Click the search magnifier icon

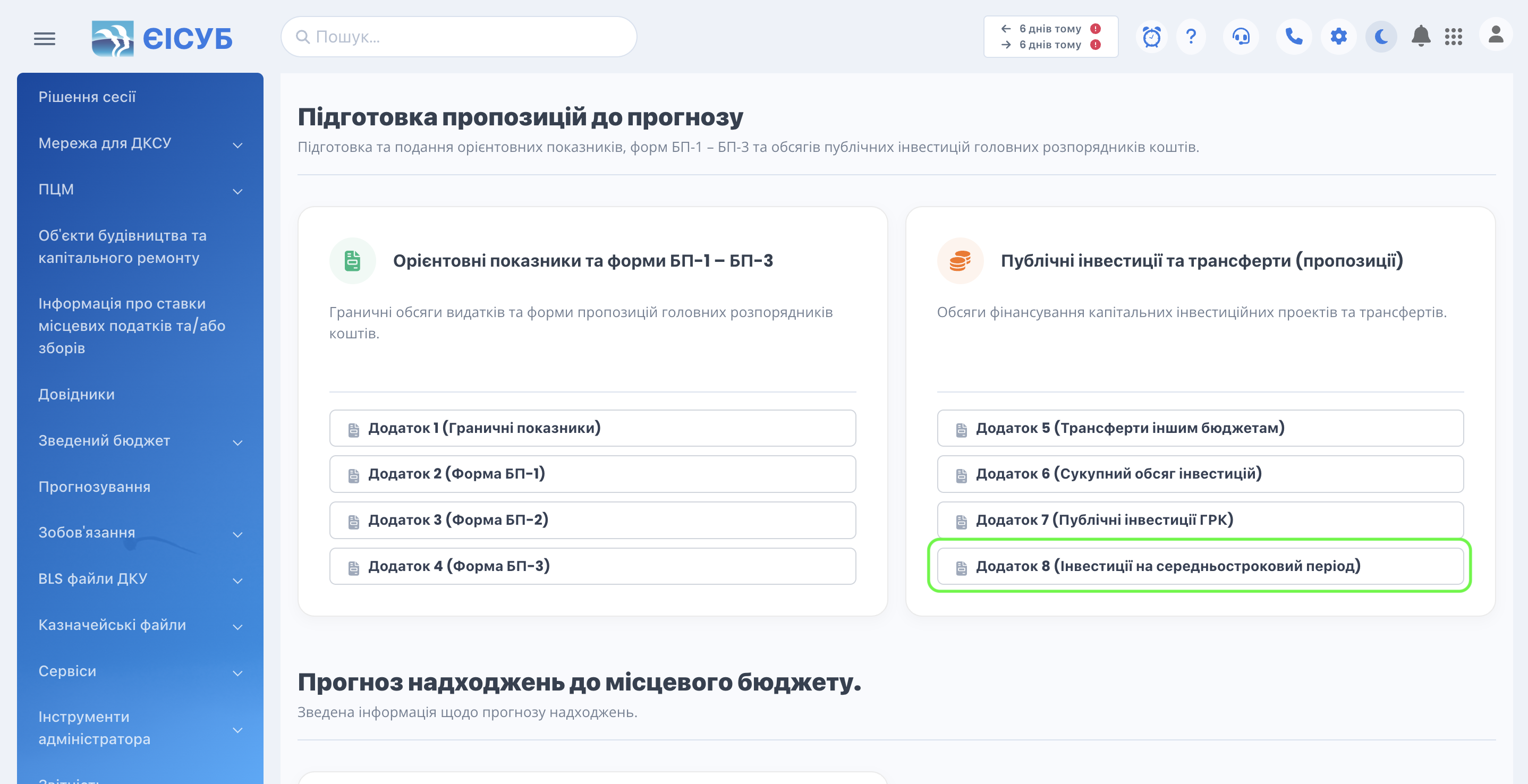(302, 37)
